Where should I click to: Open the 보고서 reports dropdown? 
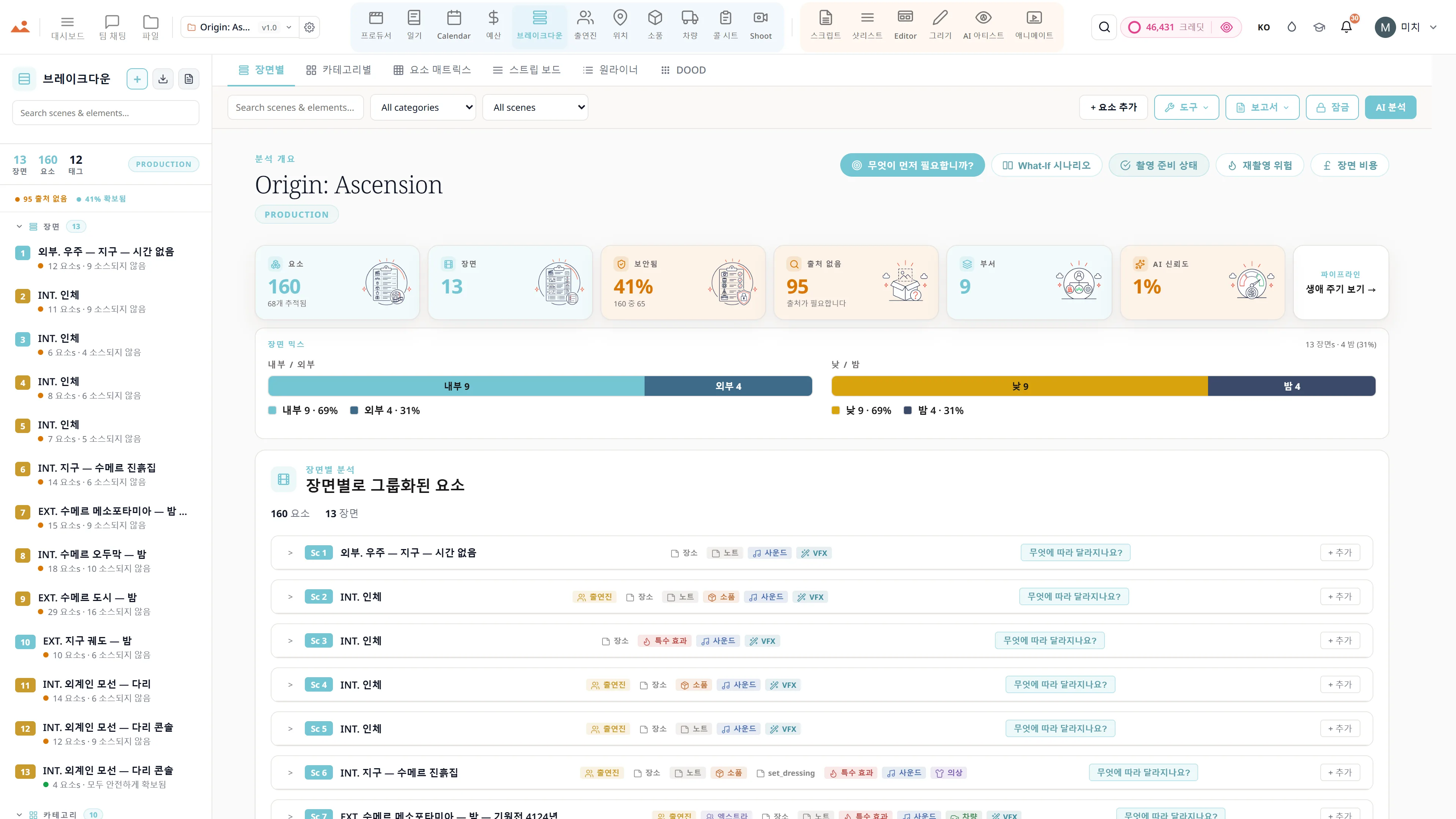point(1262,107)
